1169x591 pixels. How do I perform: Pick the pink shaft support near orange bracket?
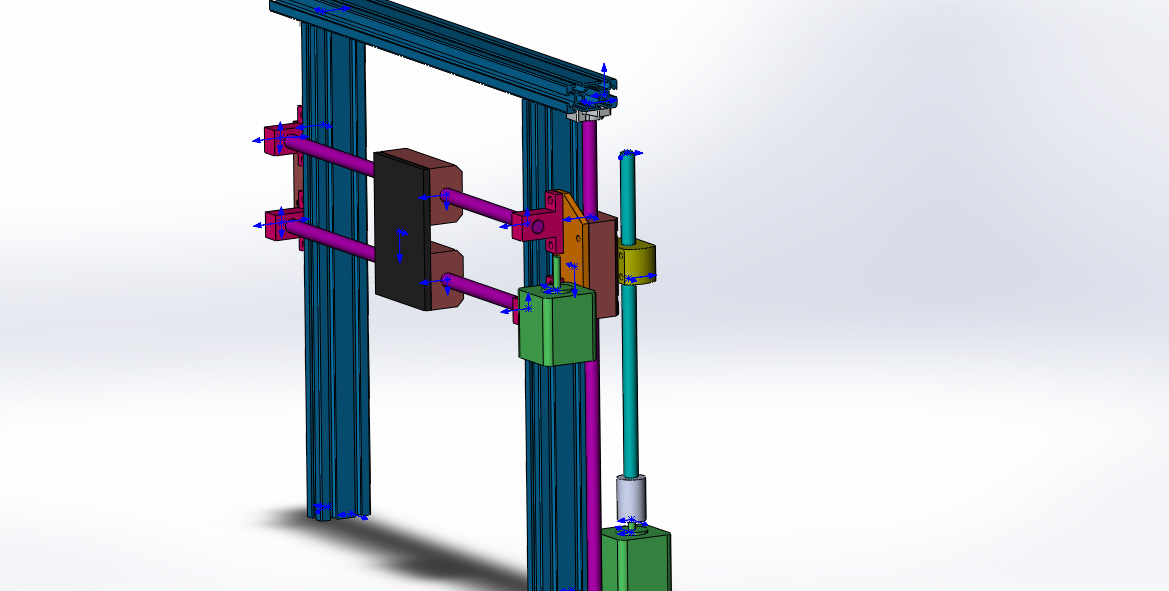(x=532, y=226)
